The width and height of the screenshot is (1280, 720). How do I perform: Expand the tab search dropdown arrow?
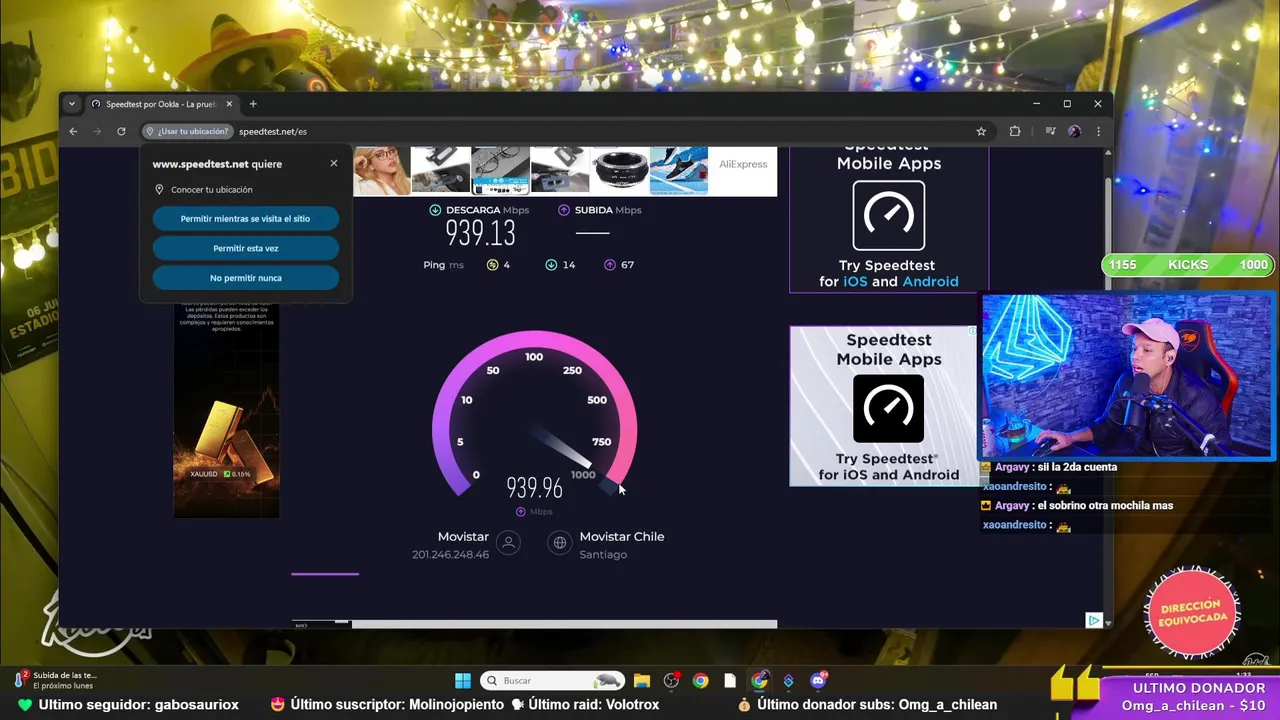point(71,104)
